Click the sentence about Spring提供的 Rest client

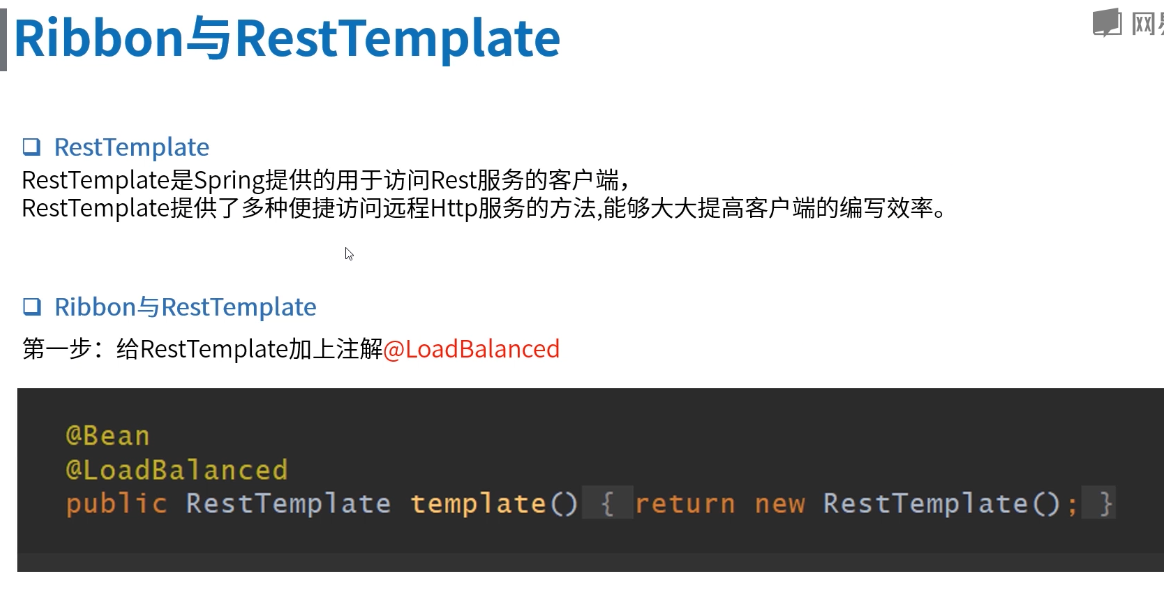pyautogui.click(x=327, y=180)
